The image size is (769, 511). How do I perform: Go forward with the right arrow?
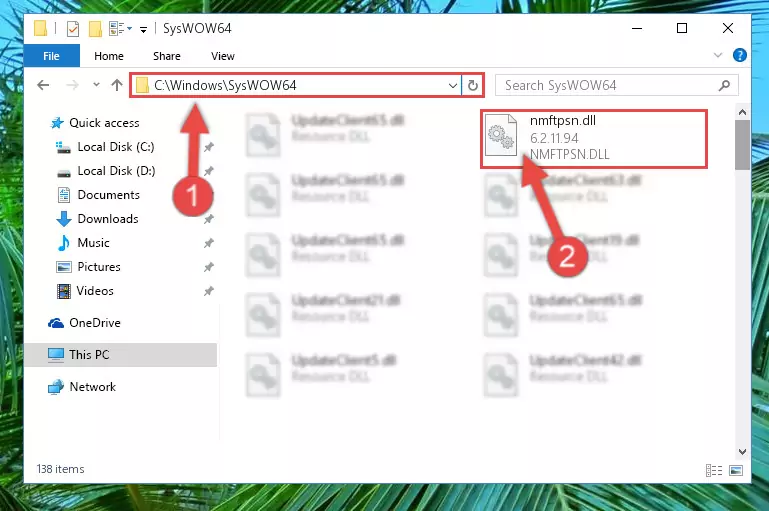73,85
